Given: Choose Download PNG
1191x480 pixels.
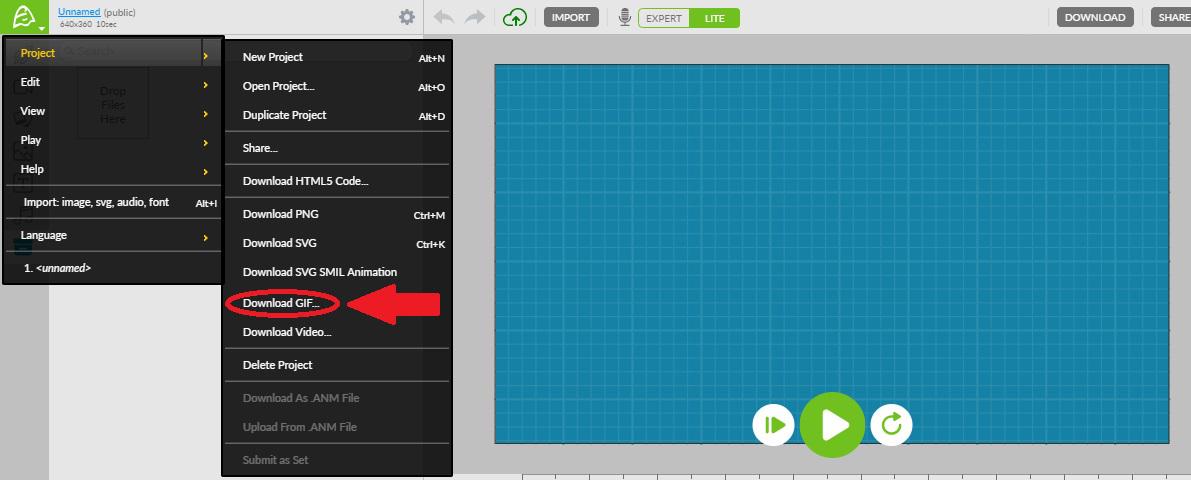Looking at the screenshot, I should pos(336,214).
